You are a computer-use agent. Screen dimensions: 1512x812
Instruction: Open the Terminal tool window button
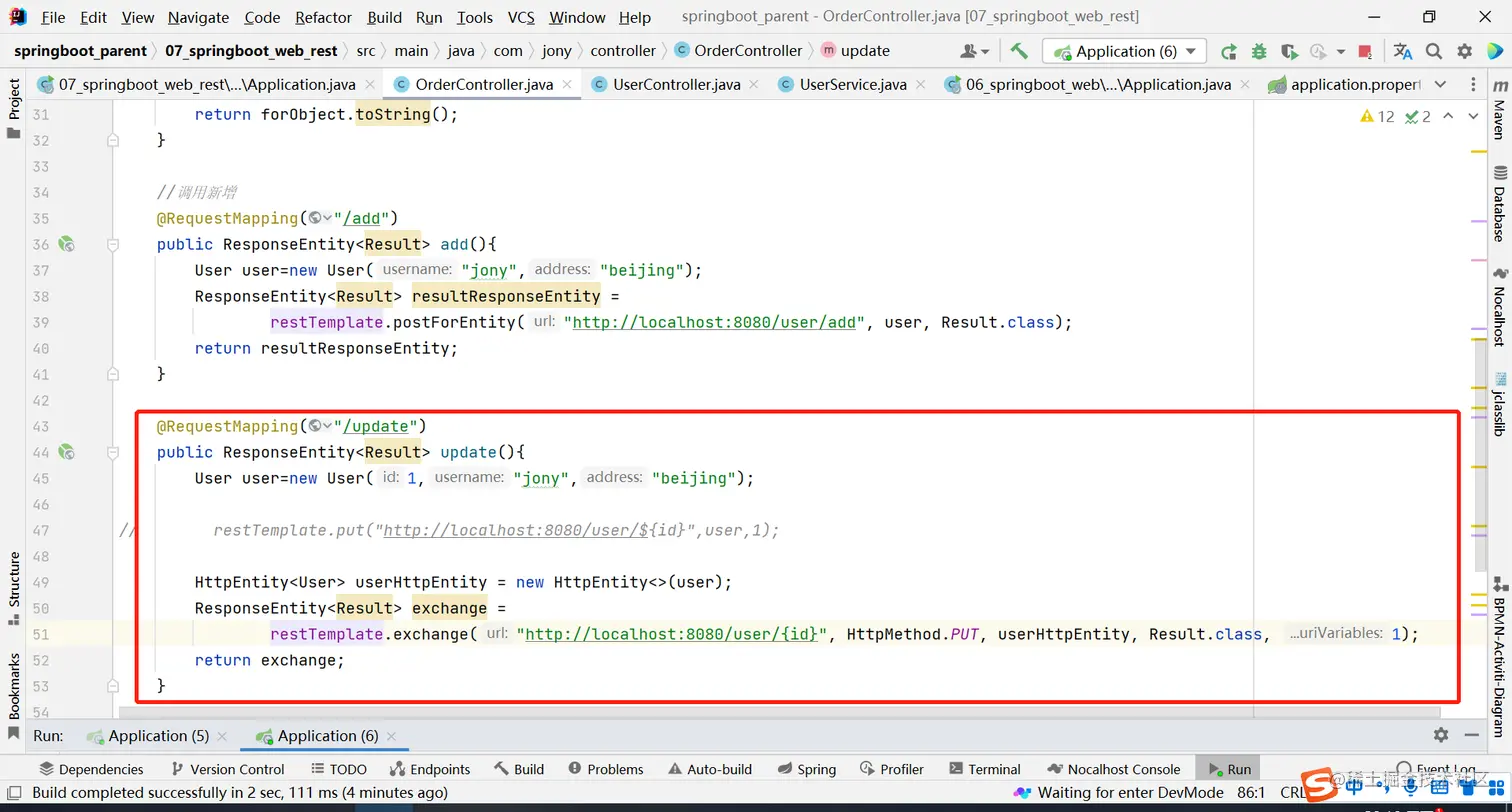(984, 769)
